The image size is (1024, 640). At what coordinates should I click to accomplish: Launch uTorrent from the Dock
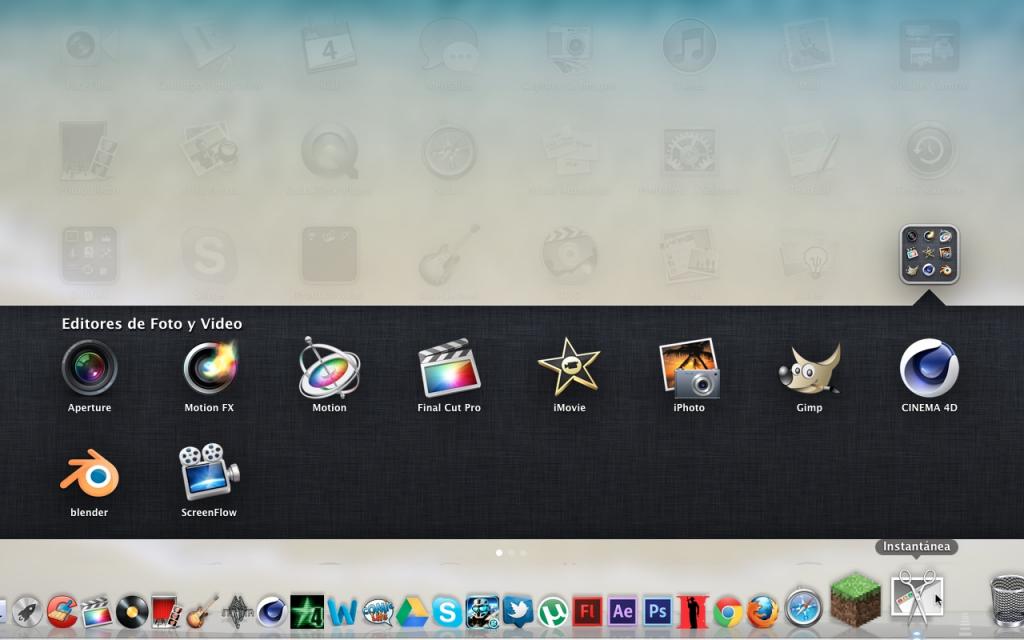click(553, 612)
